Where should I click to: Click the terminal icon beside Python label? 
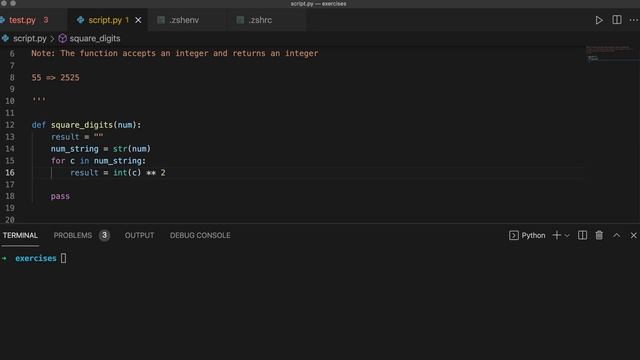pyautogui.click(x=513, y=236)
